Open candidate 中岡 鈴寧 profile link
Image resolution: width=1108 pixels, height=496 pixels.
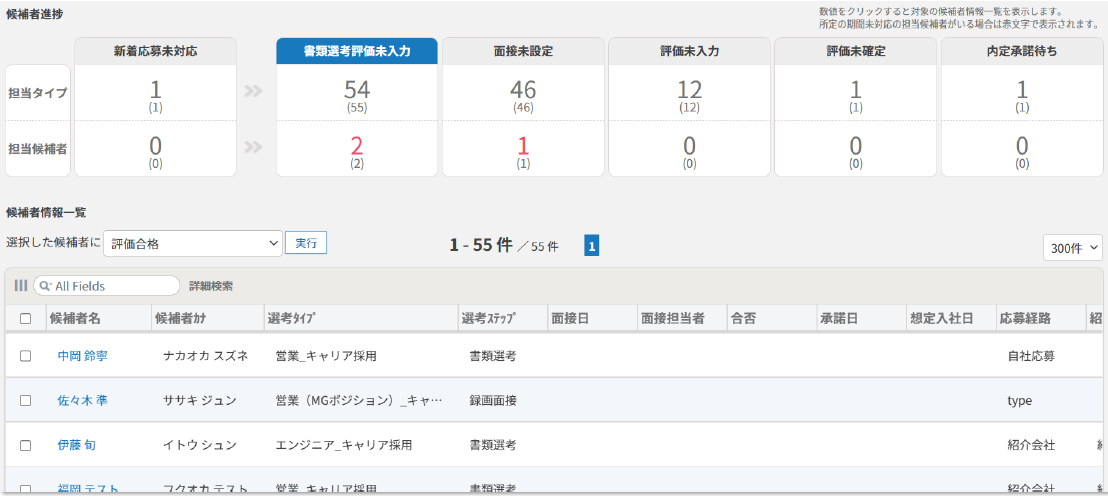click(x=82, y=355)
